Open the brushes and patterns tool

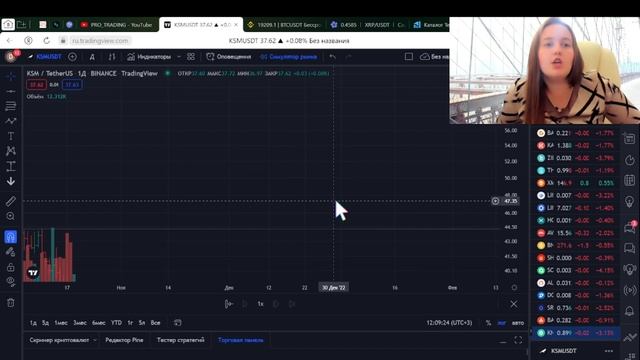[x=11, y=121]
